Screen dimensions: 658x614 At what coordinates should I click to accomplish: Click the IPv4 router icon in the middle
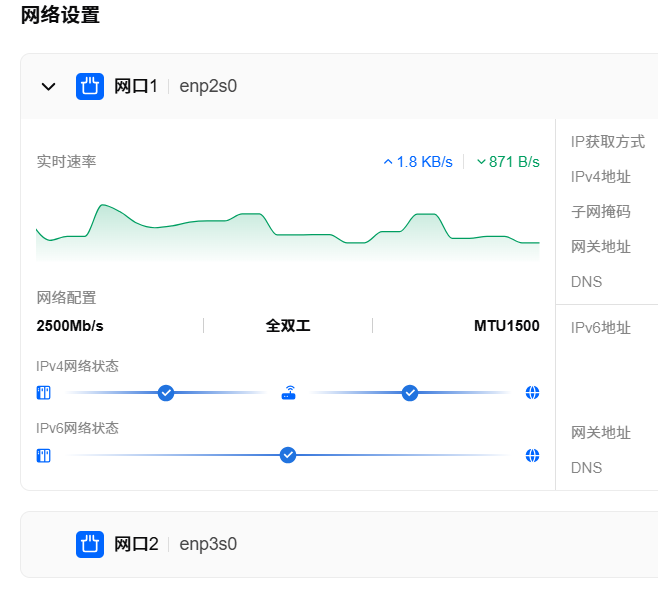(288, 393)
